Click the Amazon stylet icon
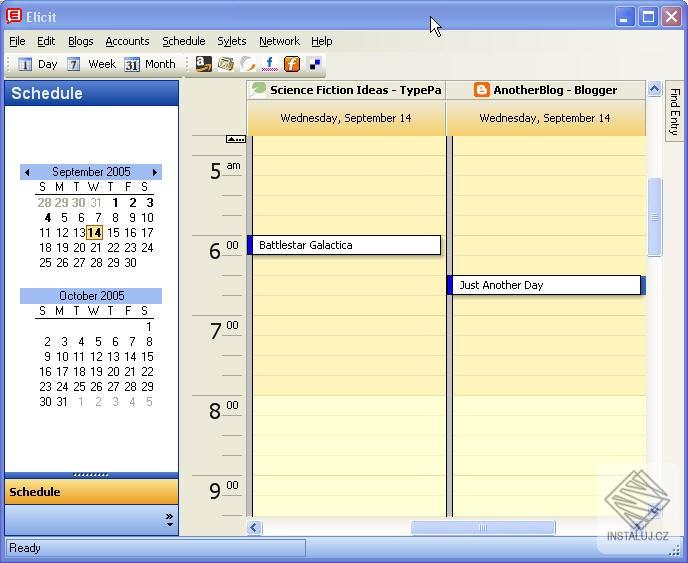Viewport: 688px width, 563px height. 203,65
